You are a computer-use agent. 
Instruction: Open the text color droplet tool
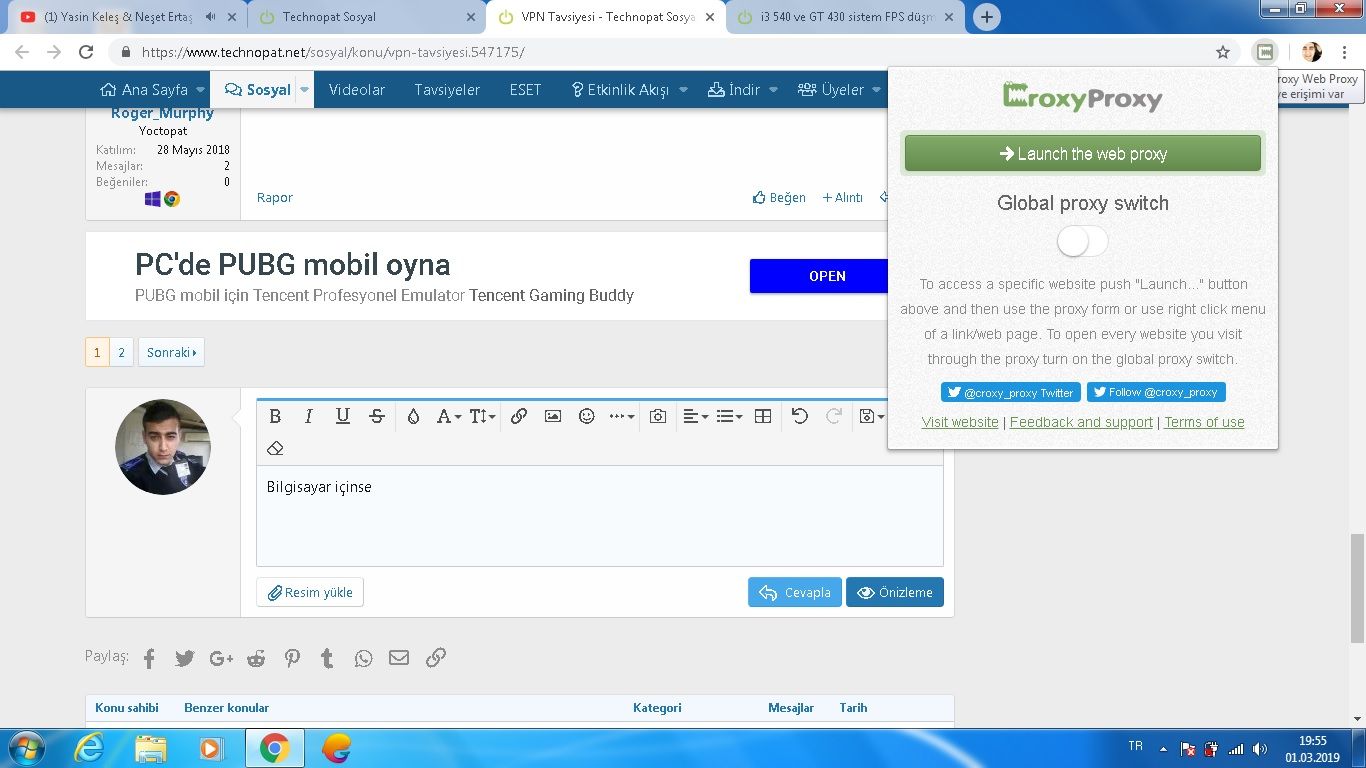click(x=413, y=417)
